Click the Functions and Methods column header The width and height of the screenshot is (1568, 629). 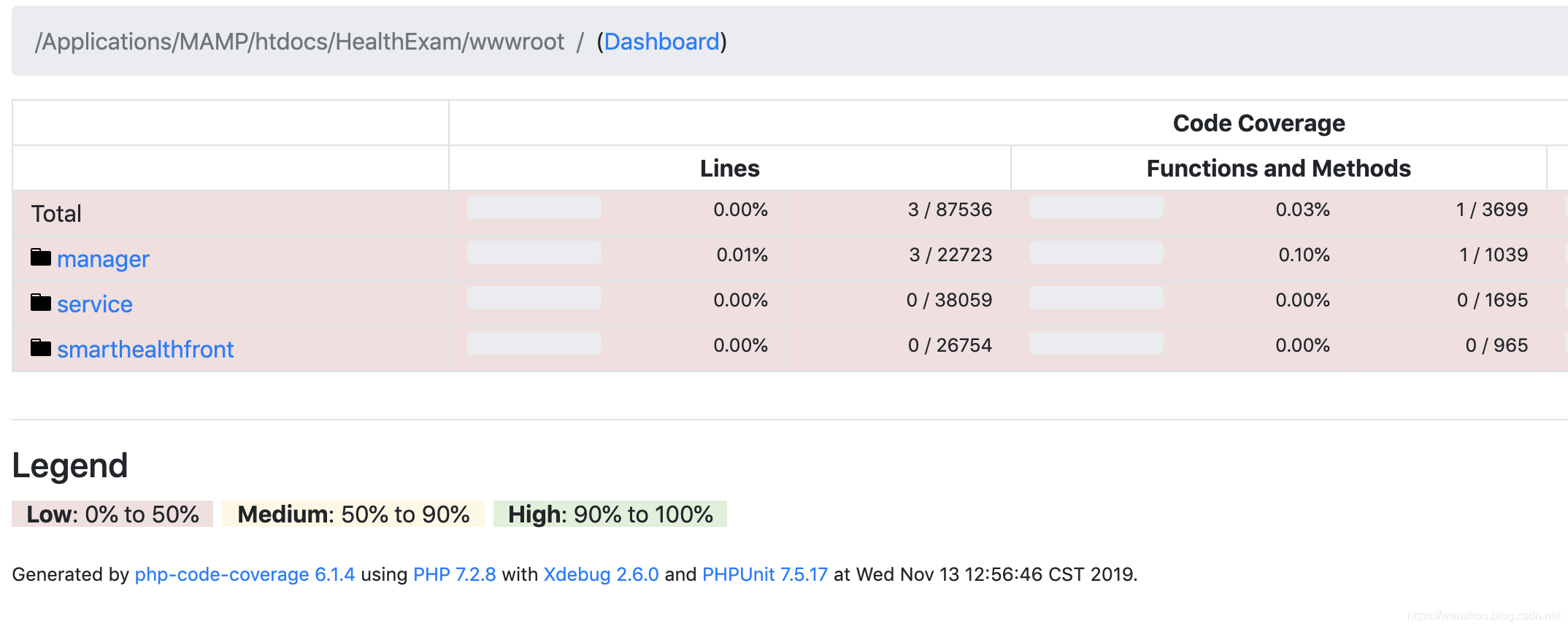coord(1278,169)
